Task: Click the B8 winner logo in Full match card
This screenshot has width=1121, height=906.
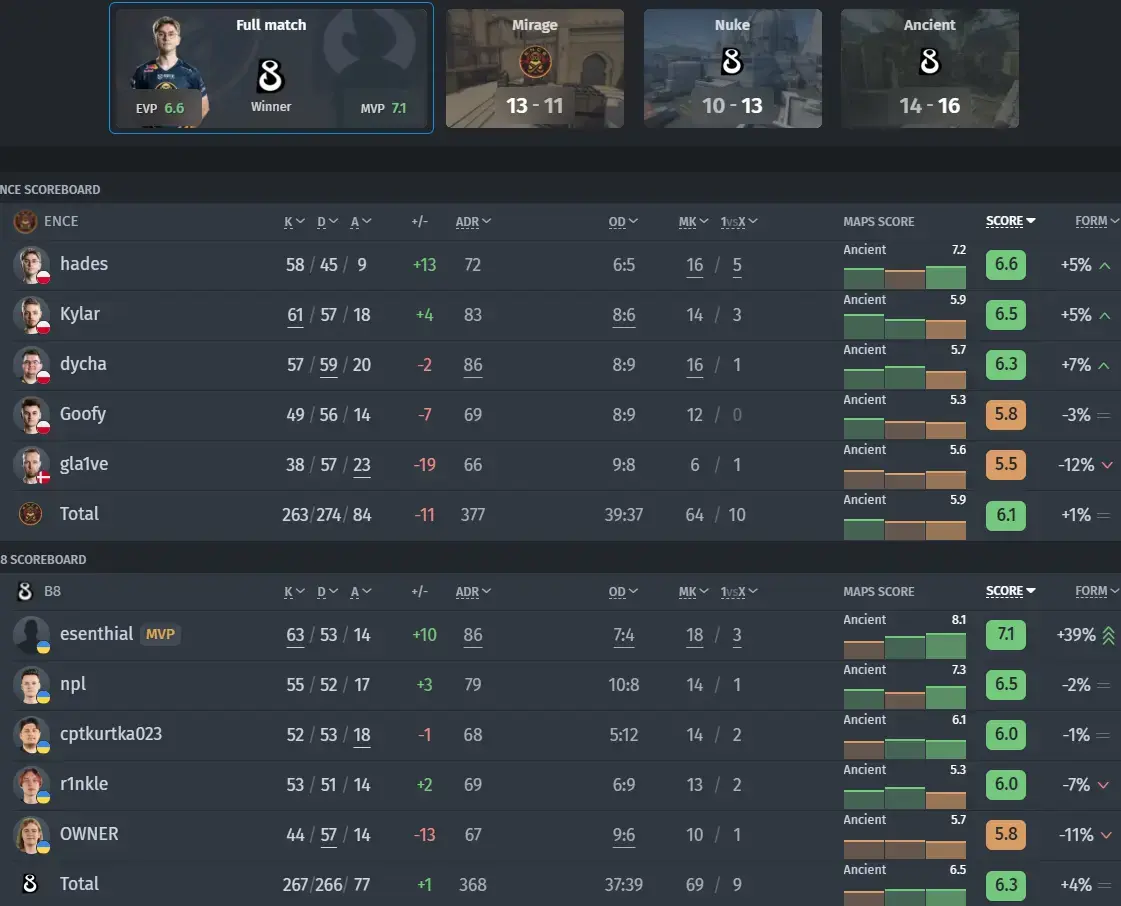Action: pos(270,76)
